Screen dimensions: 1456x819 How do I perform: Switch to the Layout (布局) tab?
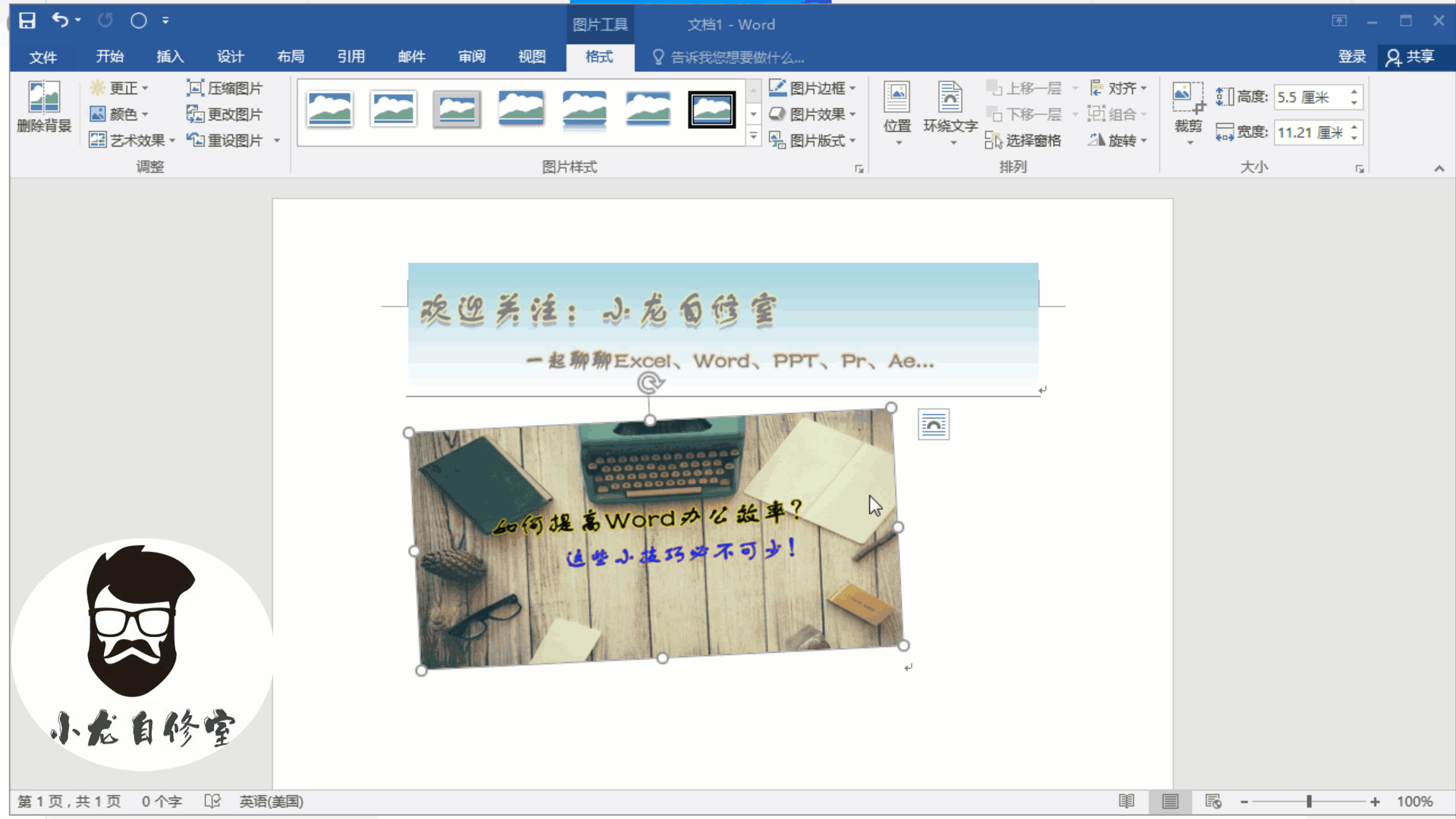[290, 57]
